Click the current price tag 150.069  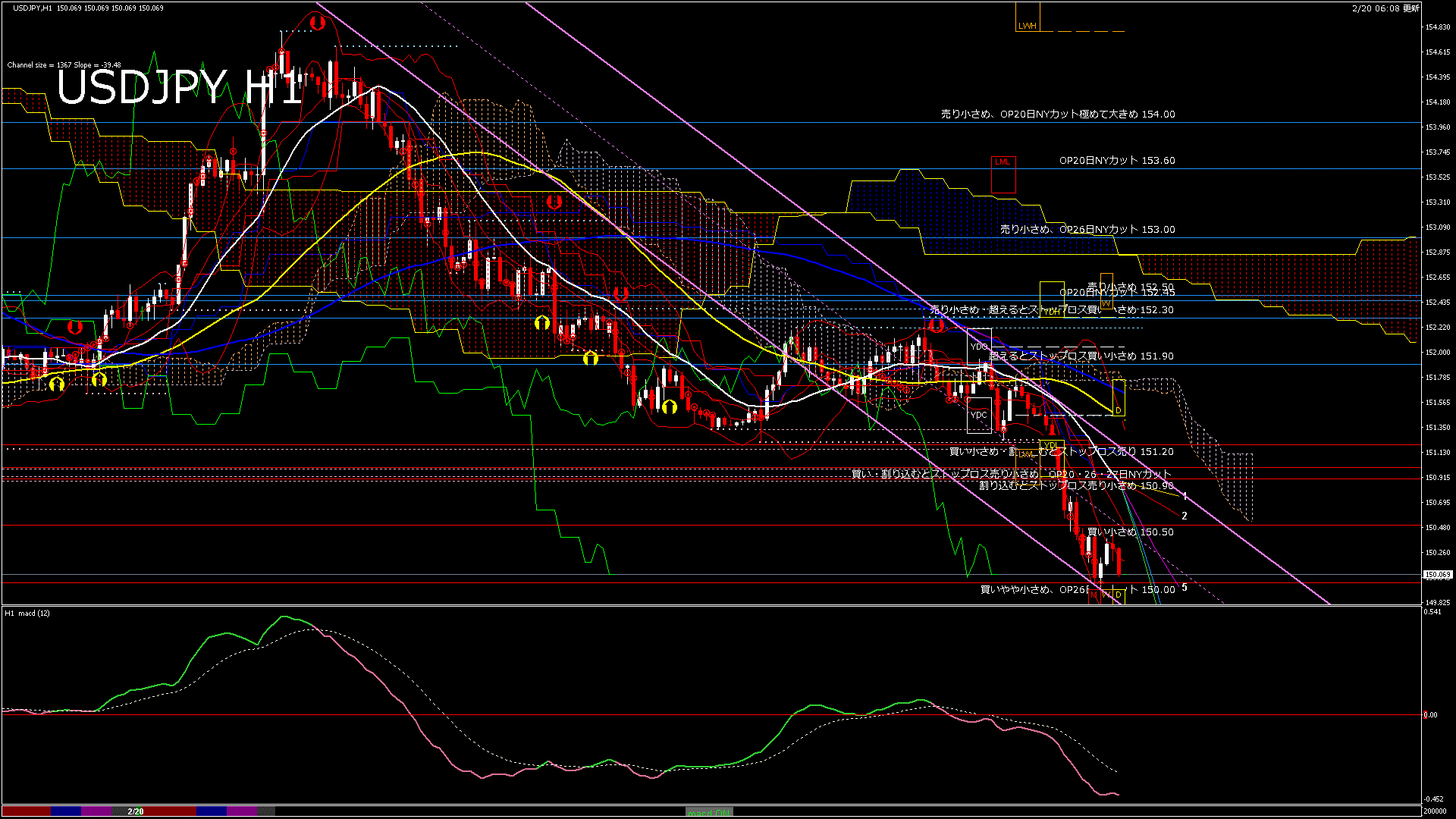1437,575
